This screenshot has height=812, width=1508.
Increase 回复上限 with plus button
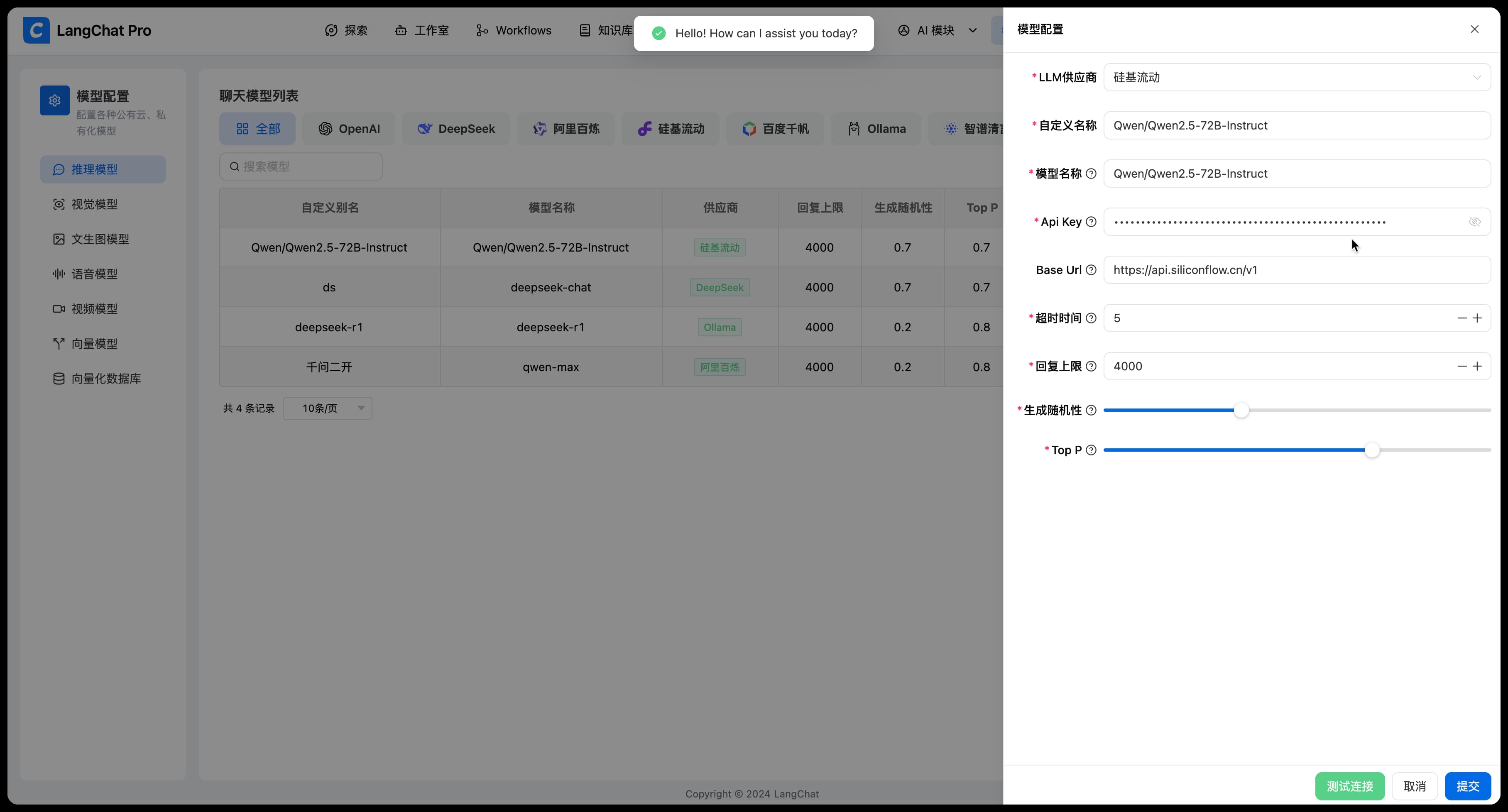point(1477,367)
